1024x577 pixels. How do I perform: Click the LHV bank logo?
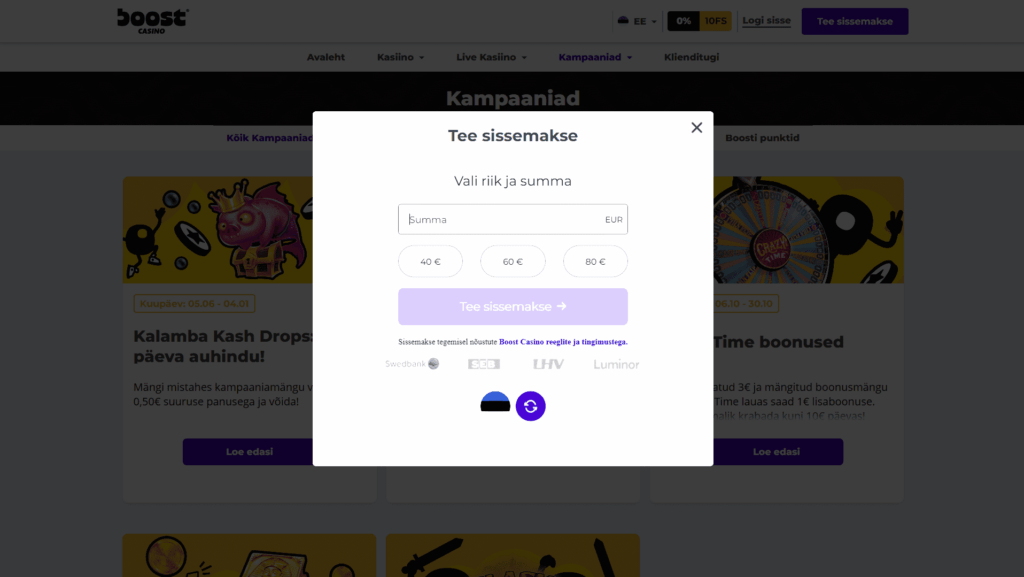[x=548, y=364]
